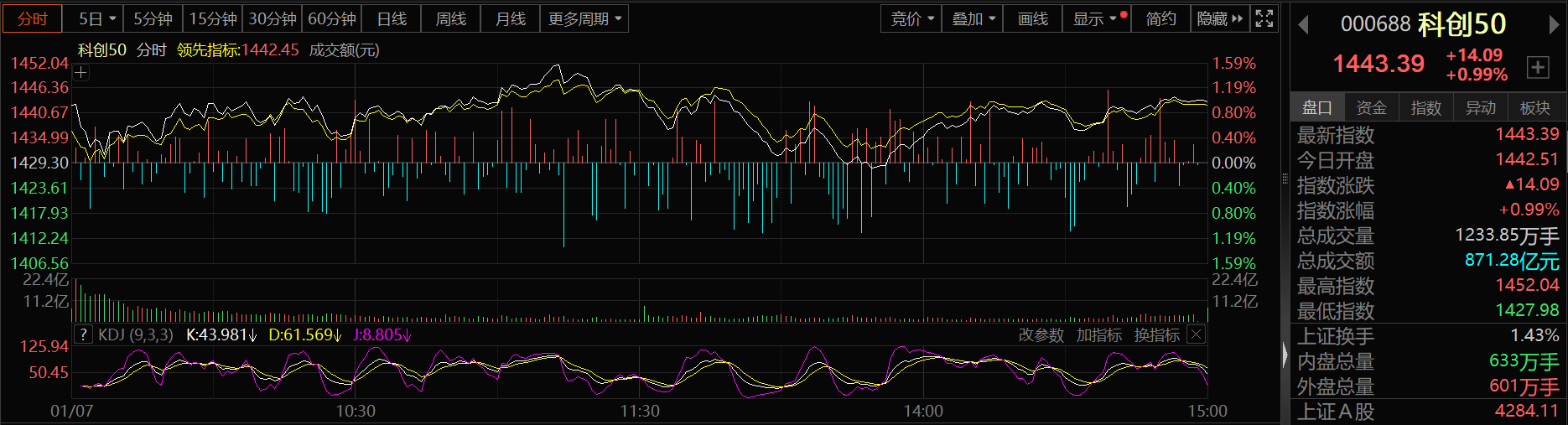The height and width of the screenshot is (425, 1568).
Task: Go to previous stock with left arrow
Action: 1303,25
